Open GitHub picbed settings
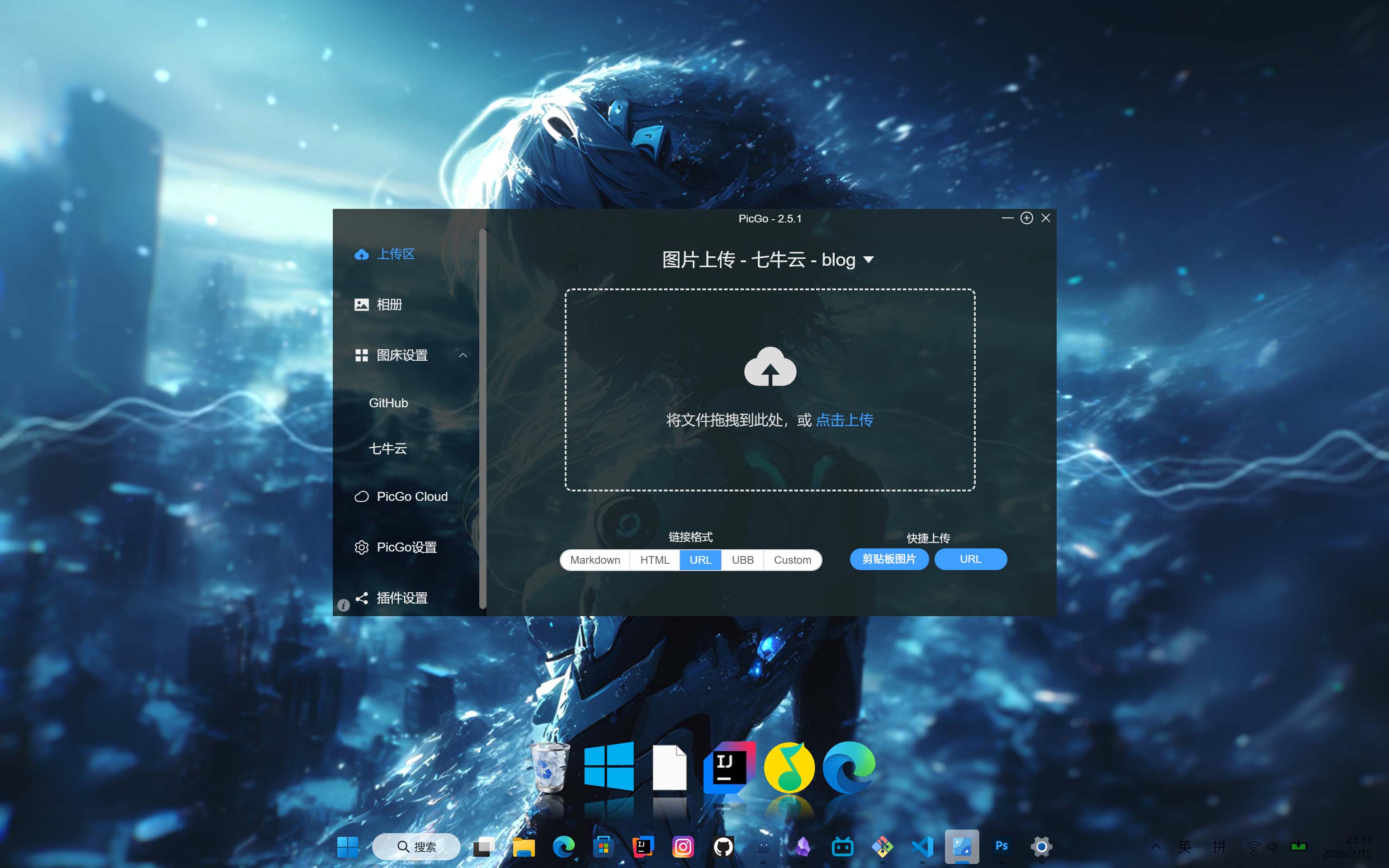This screenshot has width=1389, height=868. (388, 403)
